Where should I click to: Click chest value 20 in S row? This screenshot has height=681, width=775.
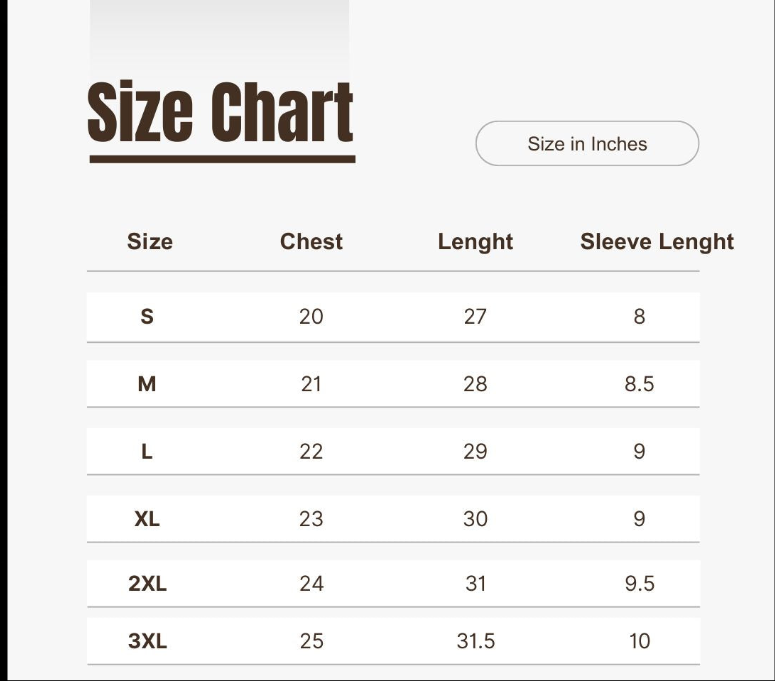click(x=311, y=317)
